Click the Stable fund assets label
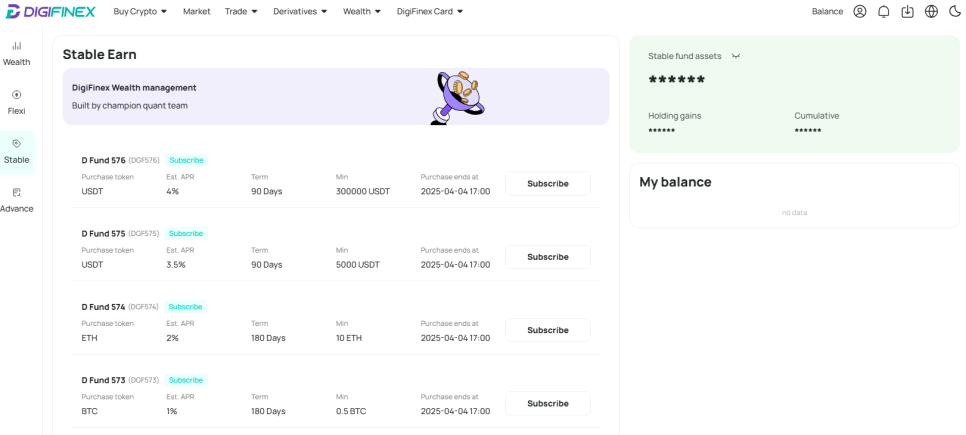 click(684, 56)
